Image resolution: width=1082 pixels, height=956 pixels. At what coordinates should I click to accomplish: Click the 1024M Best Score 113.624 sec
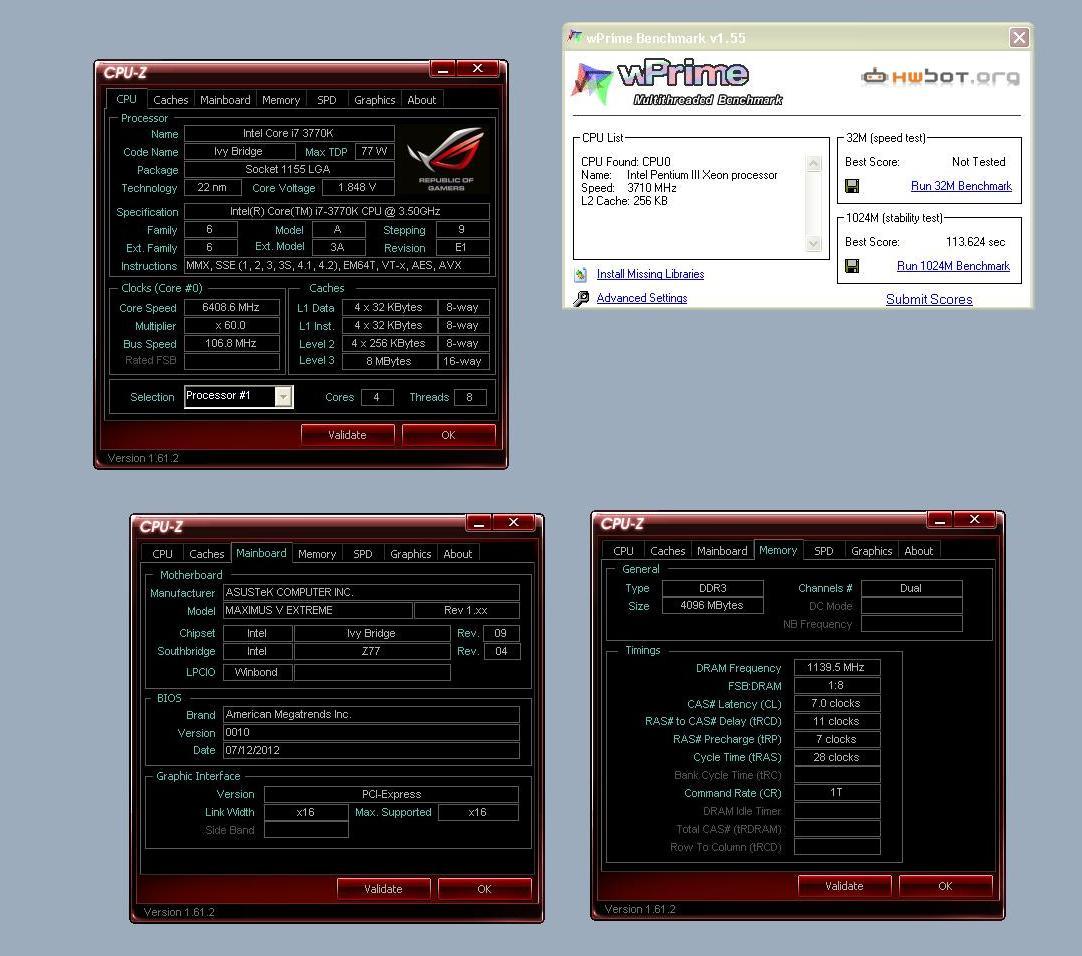(x=975, y=242)
